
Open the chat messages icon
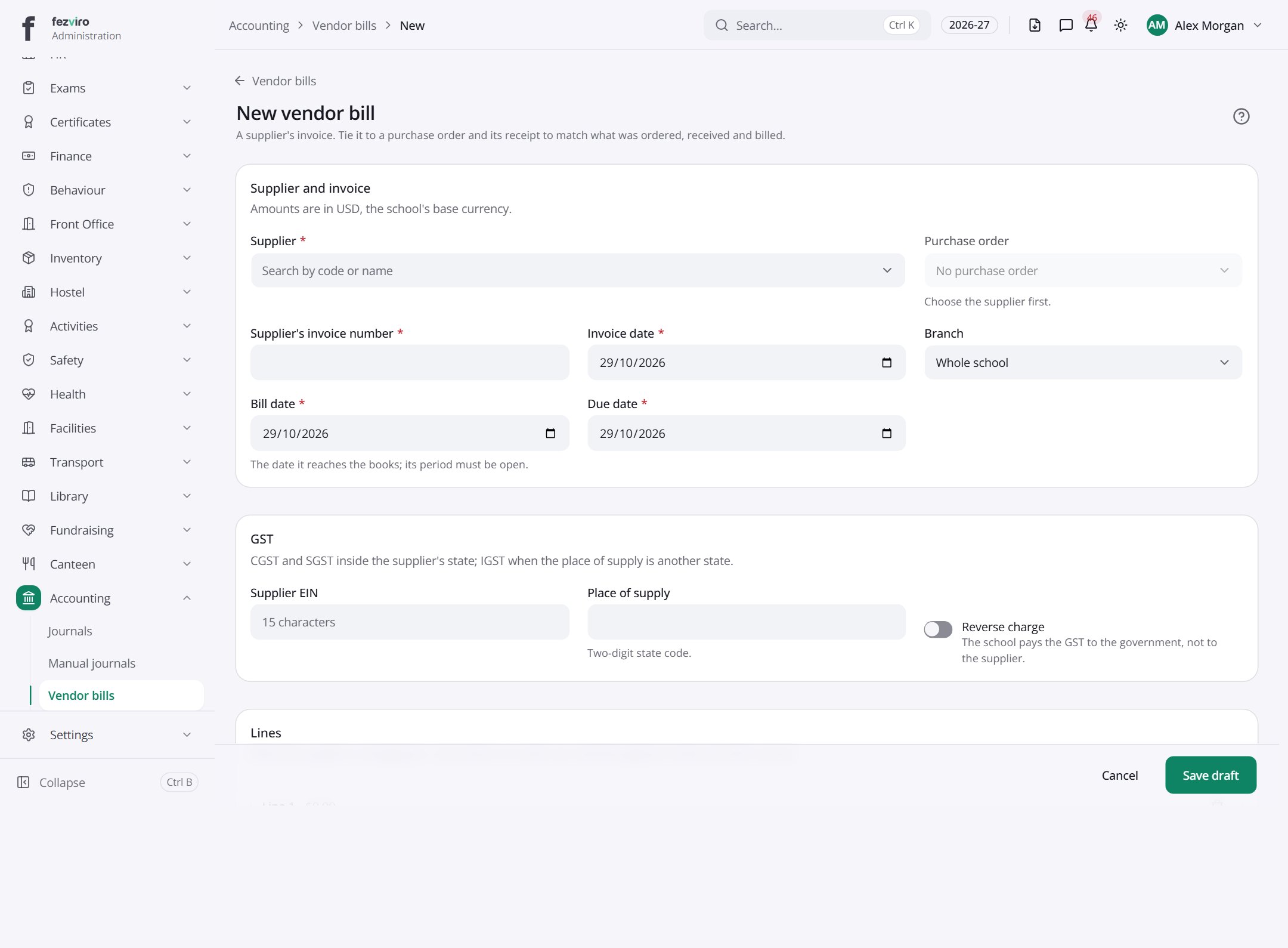coord(1066,25)
